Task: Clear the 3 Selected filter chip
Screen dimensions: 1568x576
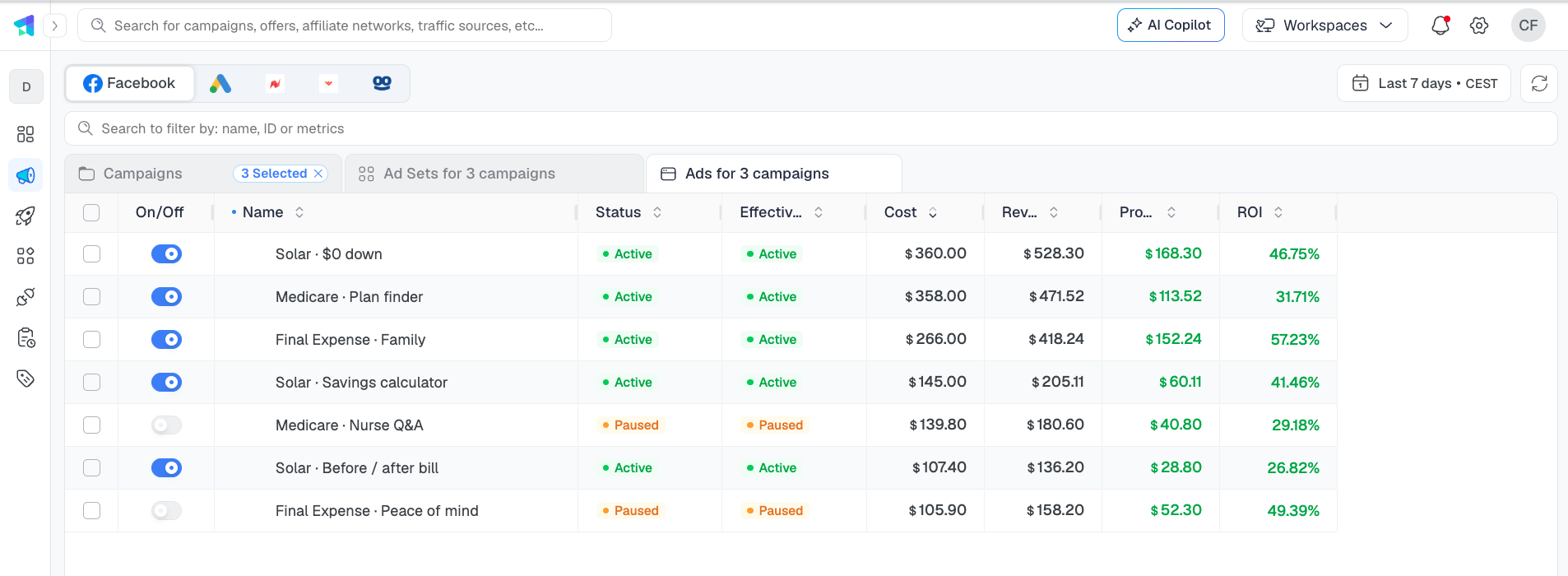Action: (318, 174)
